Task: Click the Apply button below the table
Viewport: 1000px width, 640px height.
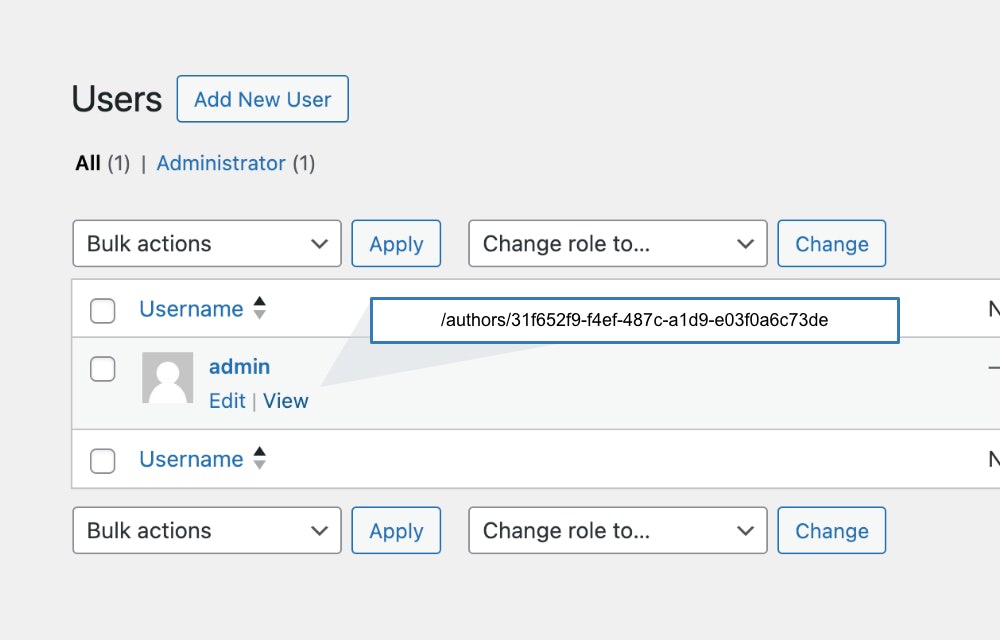Action: [396, 531]
